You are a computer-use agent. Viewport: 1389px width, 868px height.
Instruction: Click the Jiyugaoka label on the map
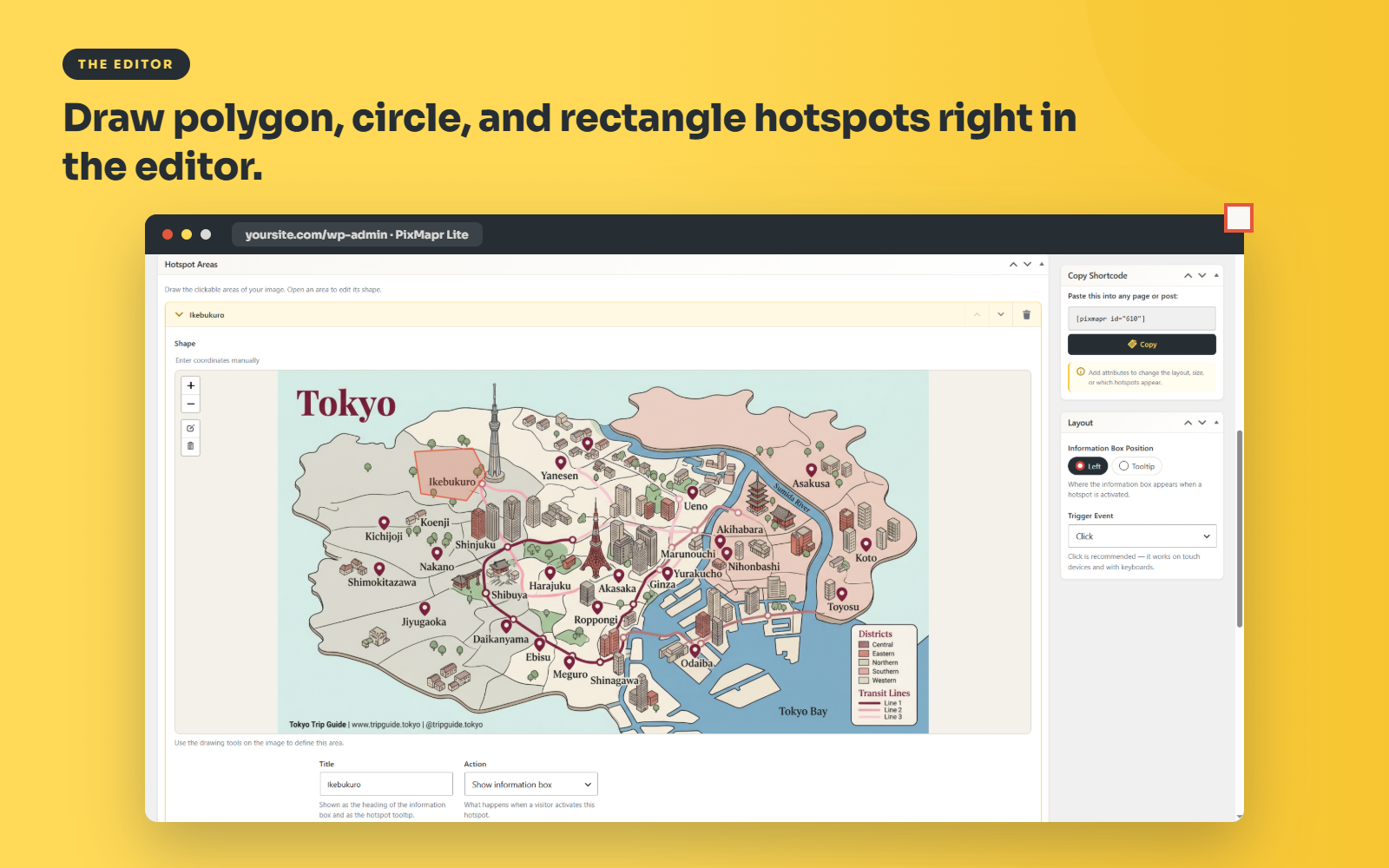pyautogui.click(x=424, y=622)
